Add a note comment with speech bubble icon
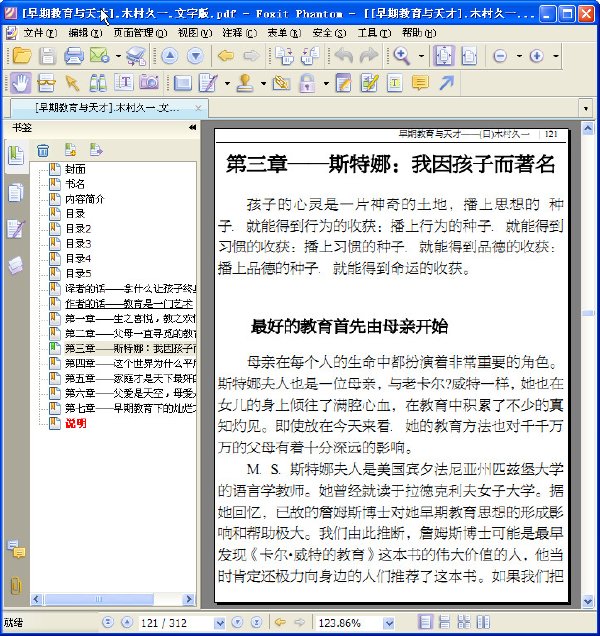This screenshot has height=636, width=600. pyautogui.click(x=421, y=83)
